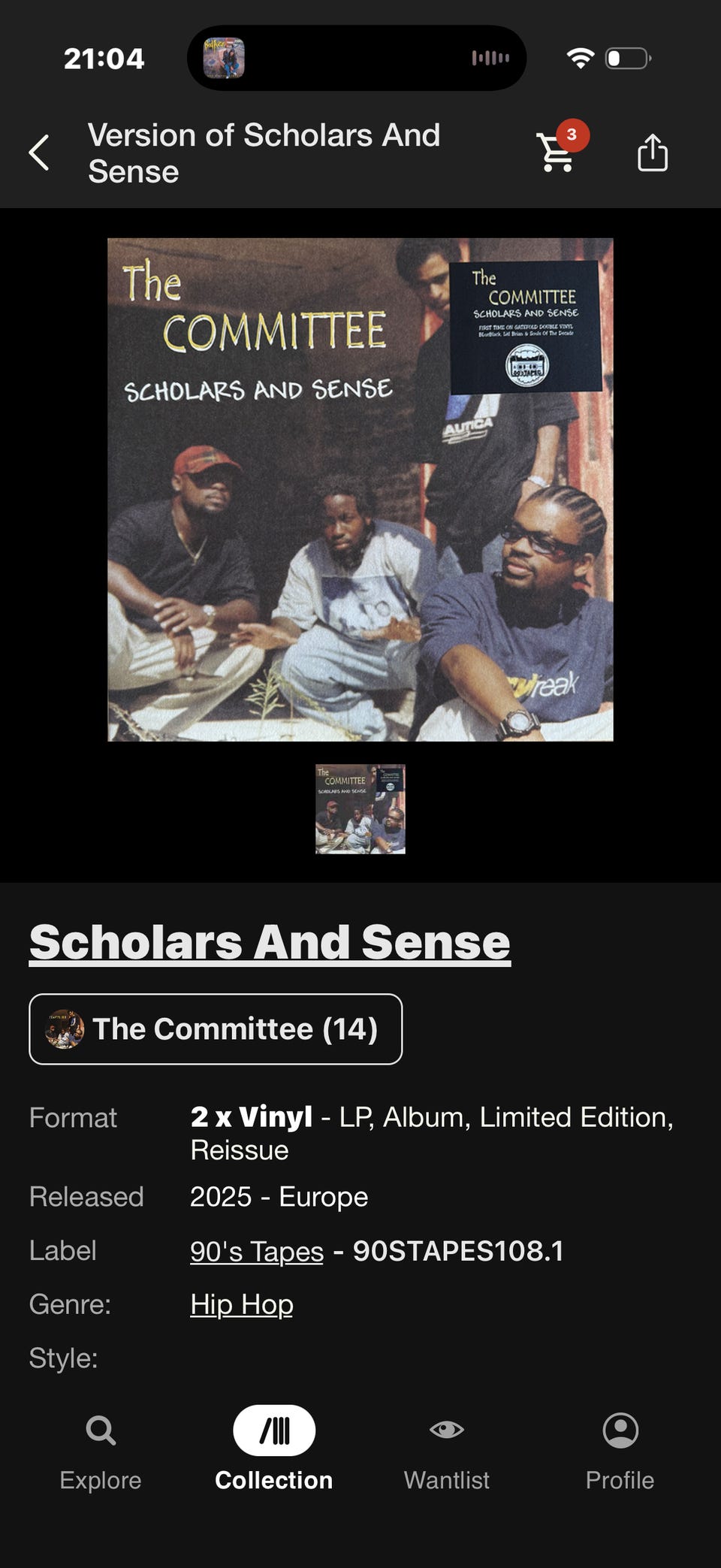The width and height of the screenshot is (721, 1568).
Task: Select the Collection shelf icon
Action: pyautogui.click(x=274, y=1430)
